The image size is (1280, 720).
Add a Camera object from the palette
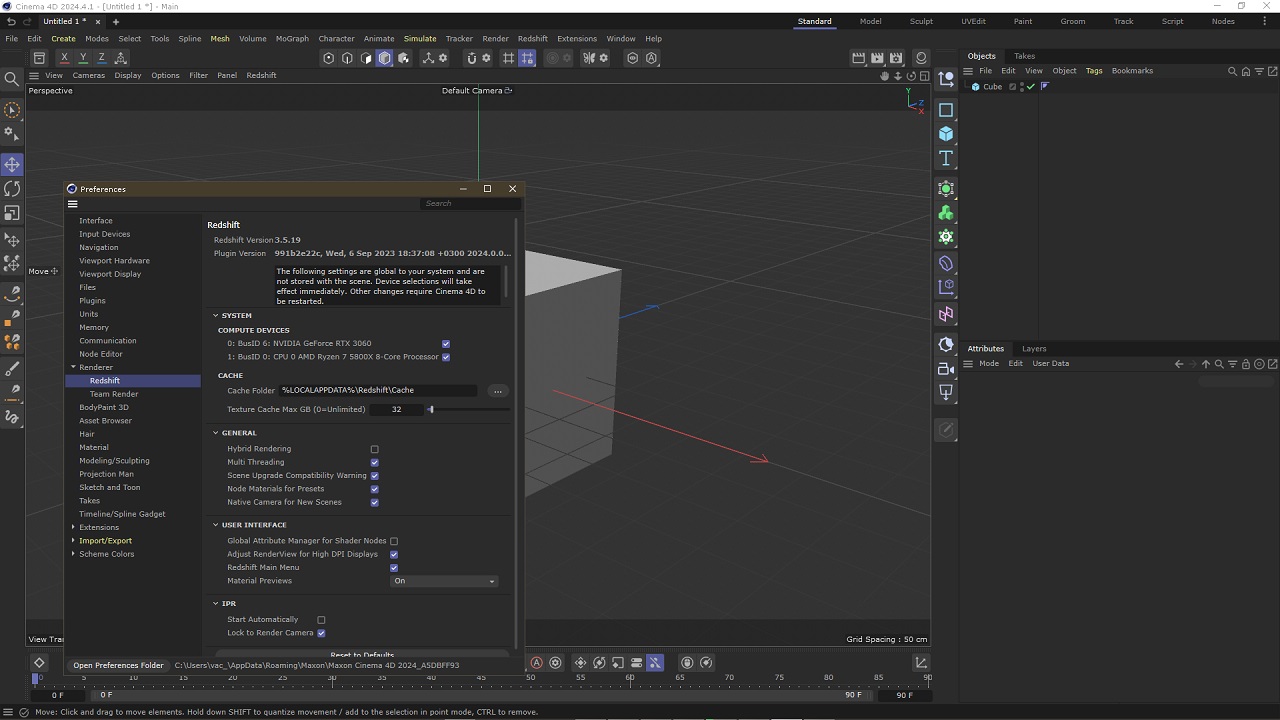point(946,369)
